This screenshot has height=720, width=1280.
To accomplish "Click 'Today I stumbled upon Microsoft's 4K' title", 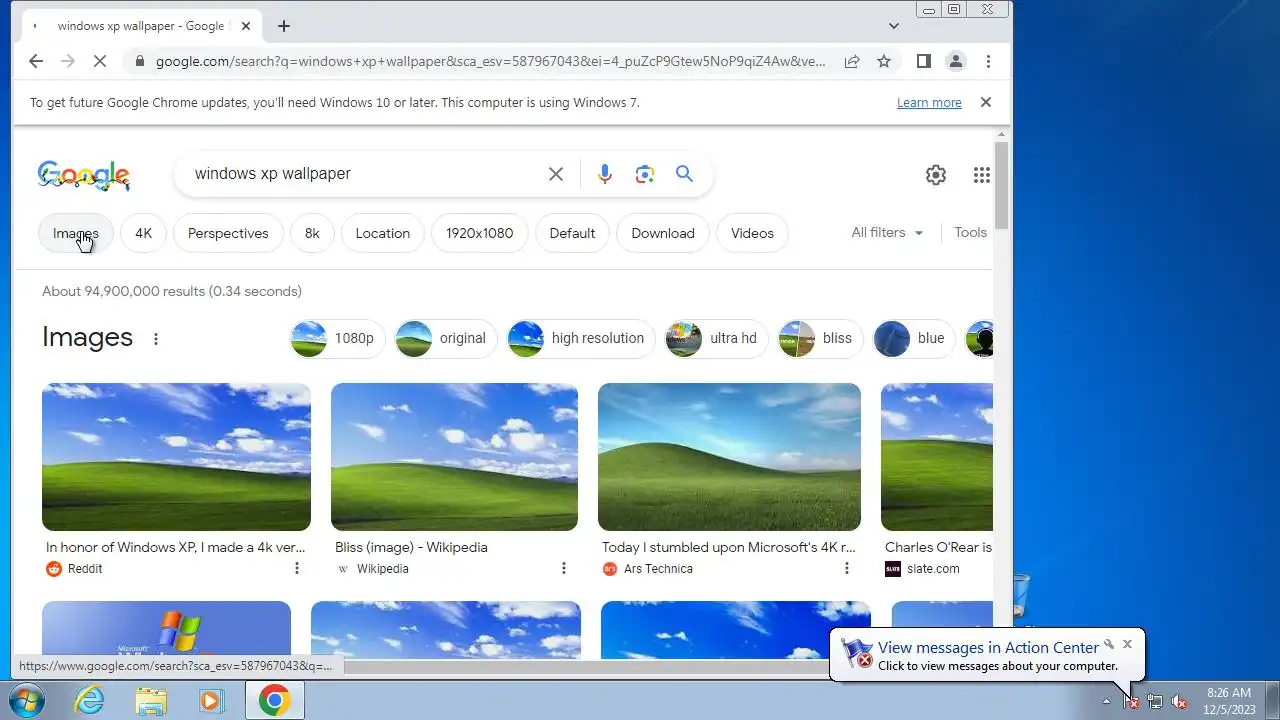I will point(729,547).
